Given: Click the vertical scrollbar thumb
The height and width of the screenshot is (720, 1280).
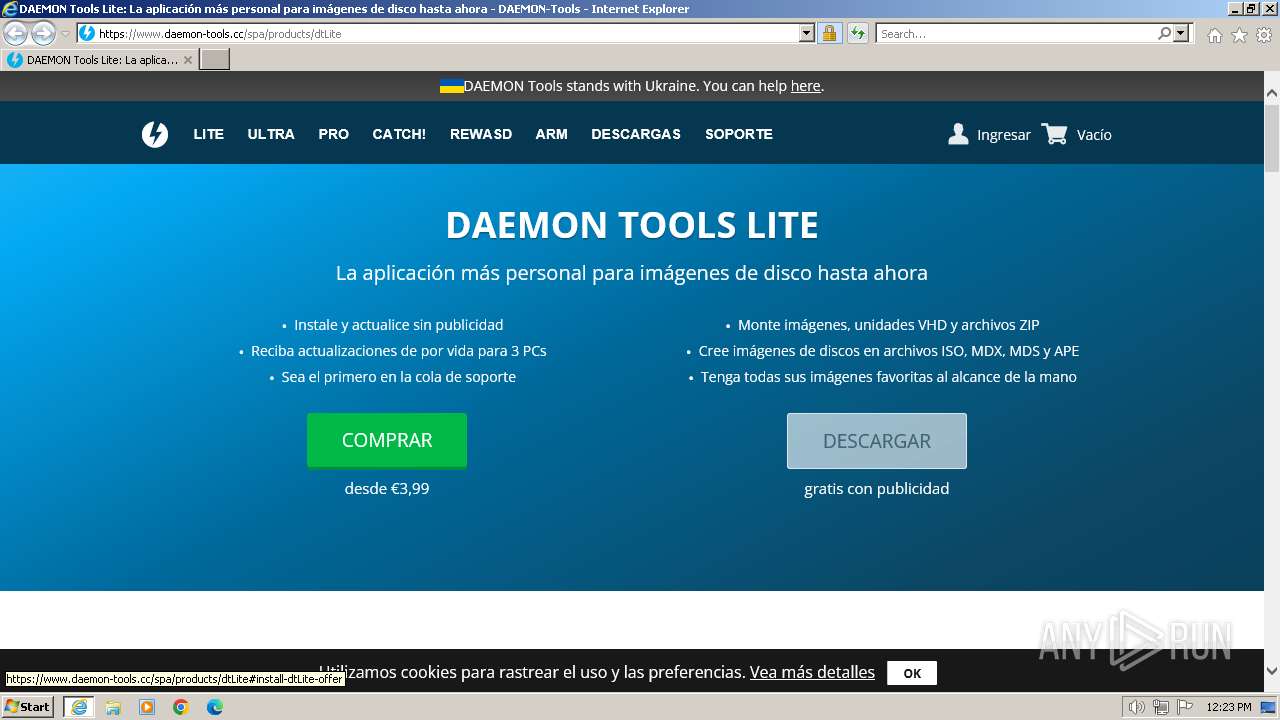Looking at the screenshot, I should coord(1272,138).
